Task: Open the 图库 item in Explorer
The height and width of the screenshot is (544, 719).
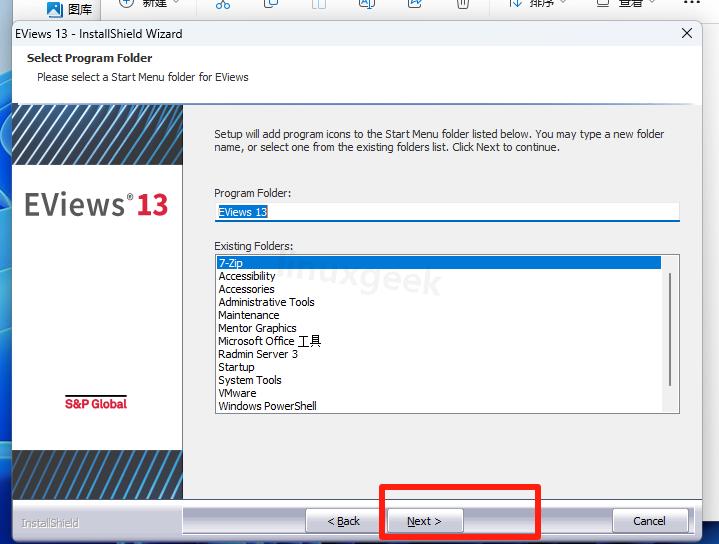Action: click(x=70, y=6)
